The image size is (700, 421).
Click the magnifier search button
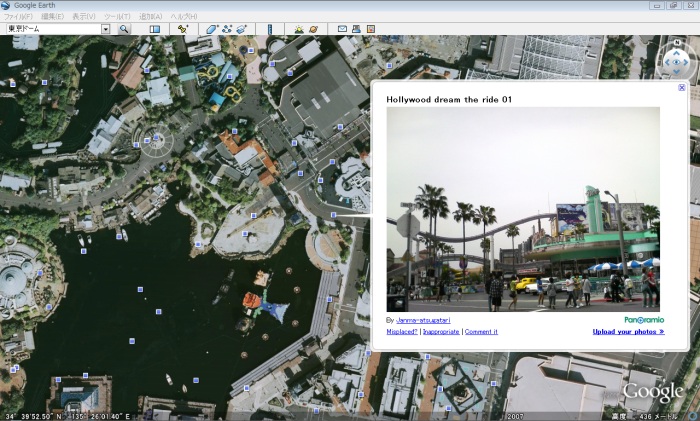[124, 29]
